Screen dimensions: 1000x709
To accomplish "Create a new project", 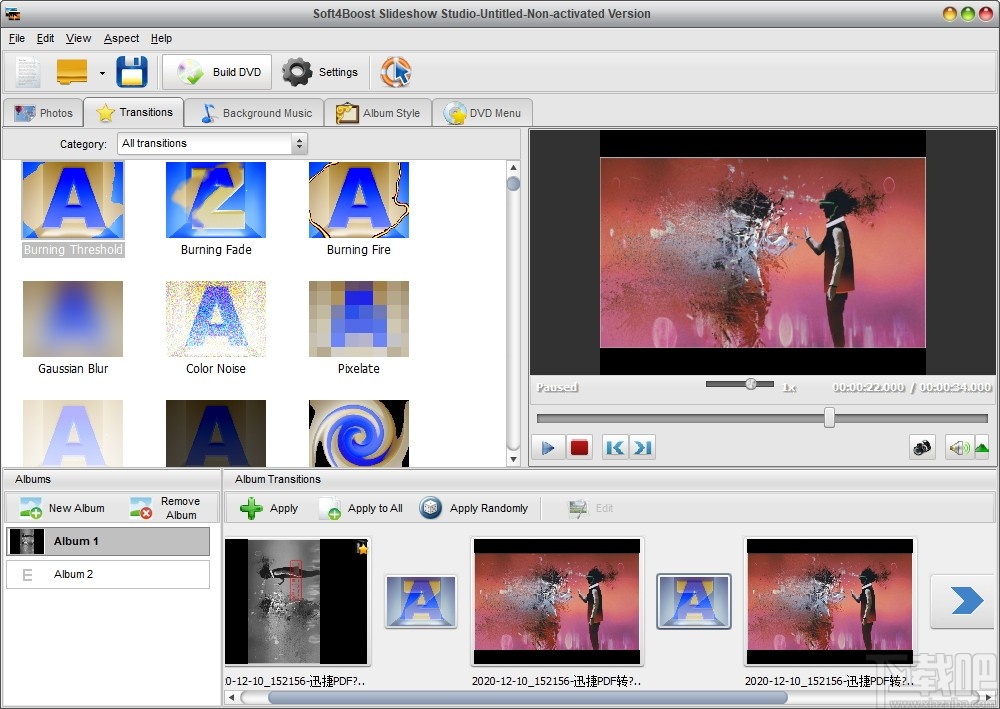I will coord(26,71).
